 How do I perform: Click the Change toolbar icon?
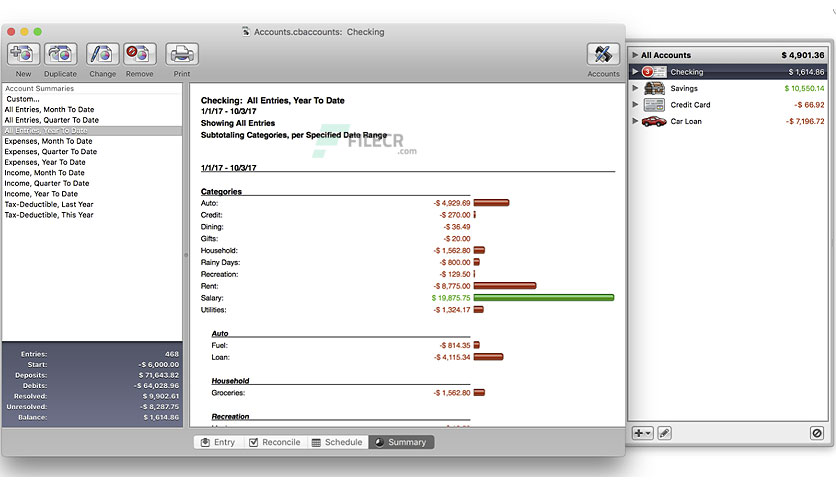click(102, 54)
